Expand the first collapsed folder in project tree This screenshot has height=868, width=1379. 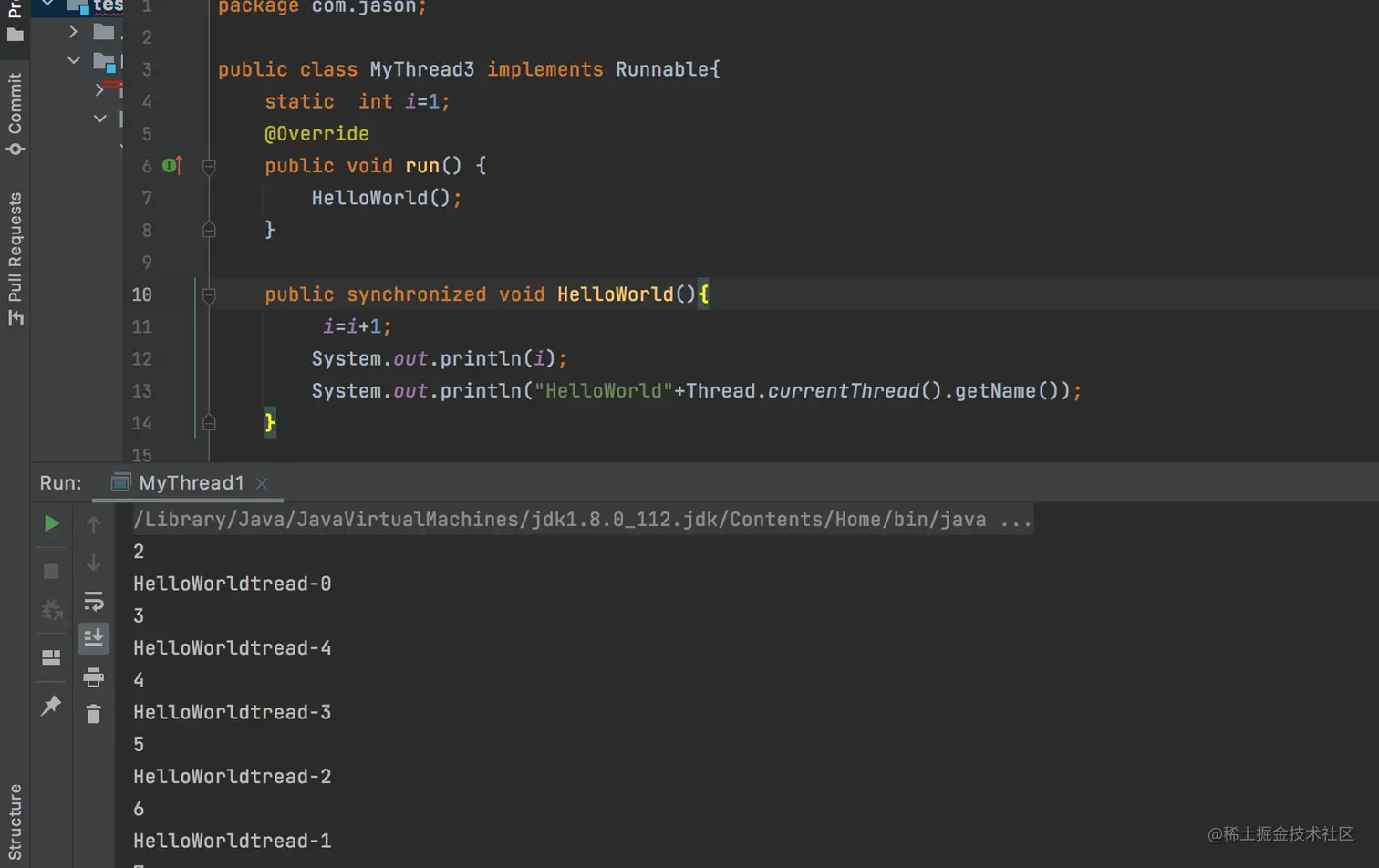pos(73,32)
